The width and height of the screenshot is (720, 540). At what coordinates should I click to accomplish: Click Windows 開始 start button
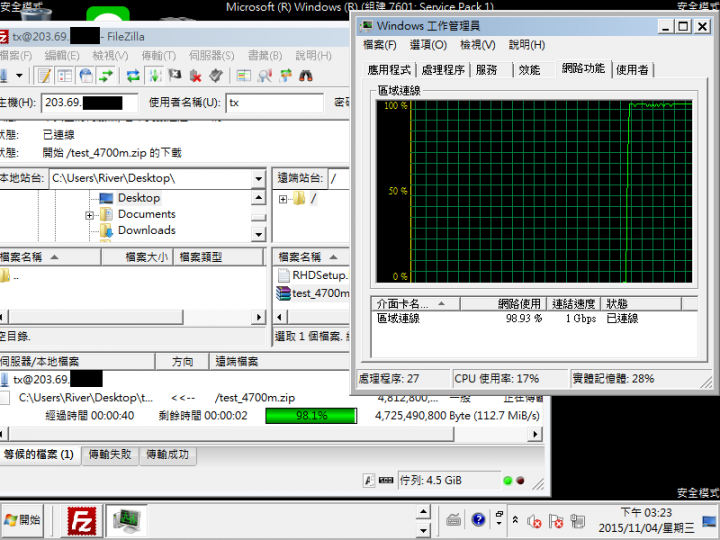pyautogui.click(x=22, y=520)
